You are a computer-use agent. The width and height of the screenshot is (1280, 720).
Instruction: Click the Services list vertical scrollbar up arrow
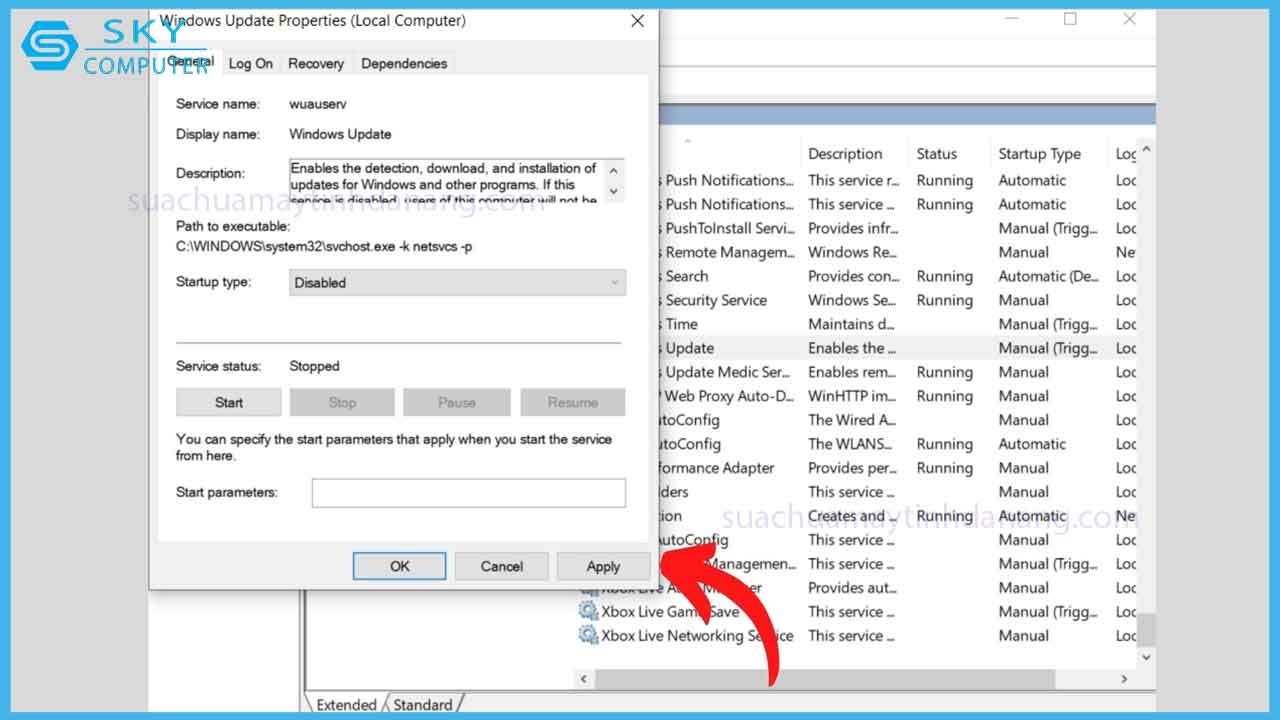tap(1146, 150)
